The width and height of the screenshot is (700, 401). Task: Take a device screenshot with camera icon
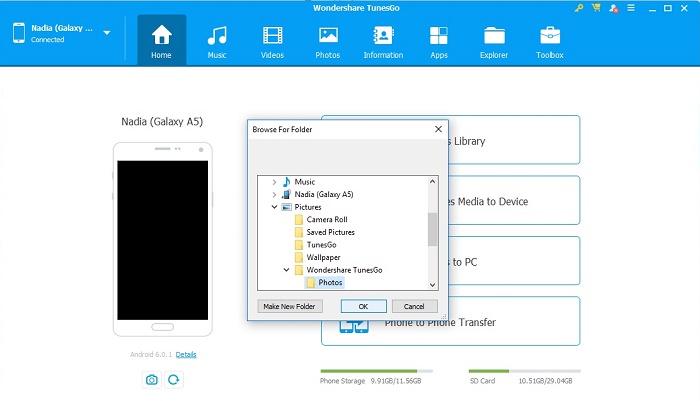click(151, 379)
